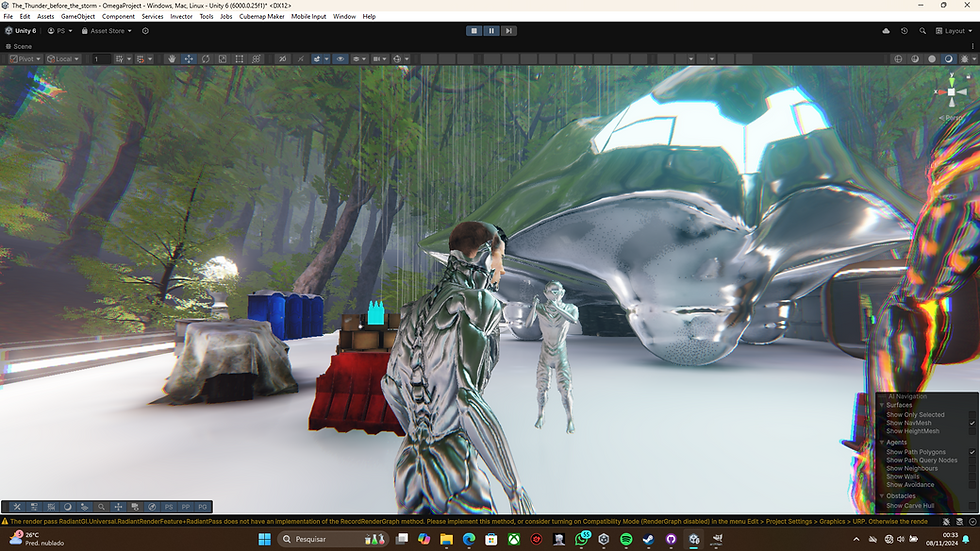Viewport: 980px width, 551px height.
Task: Open the Cubemap Maker menu
Action: click(x=262, y=17)
